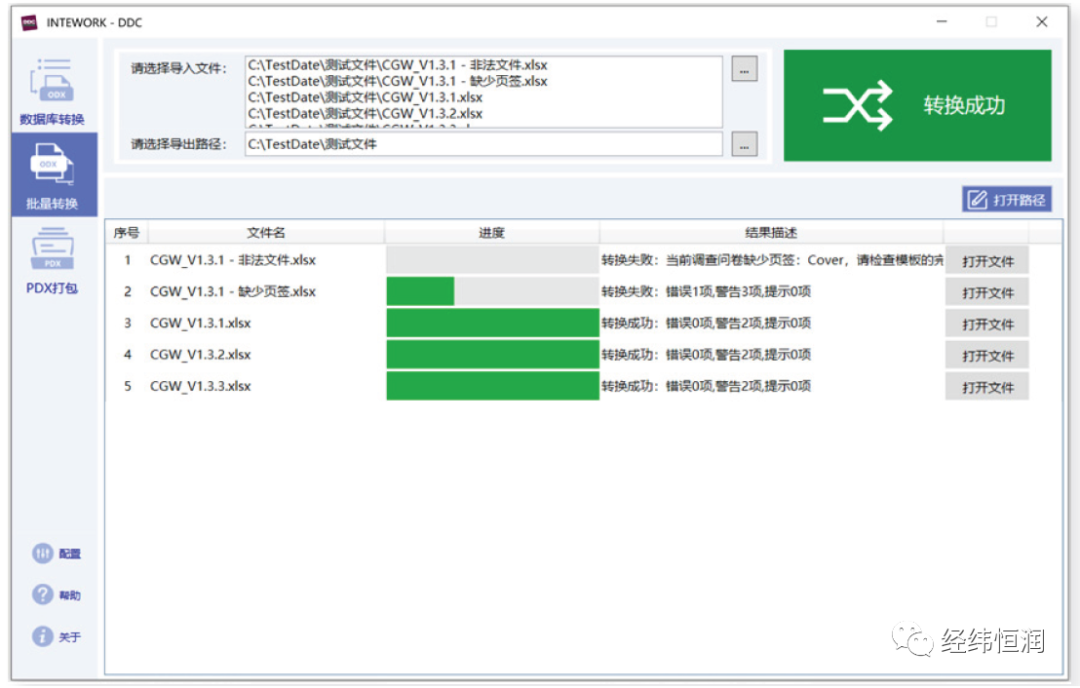Open the 配置 settings icon
The height and width of the screenshot is (688, 1080).
click(x=40, y=553)
